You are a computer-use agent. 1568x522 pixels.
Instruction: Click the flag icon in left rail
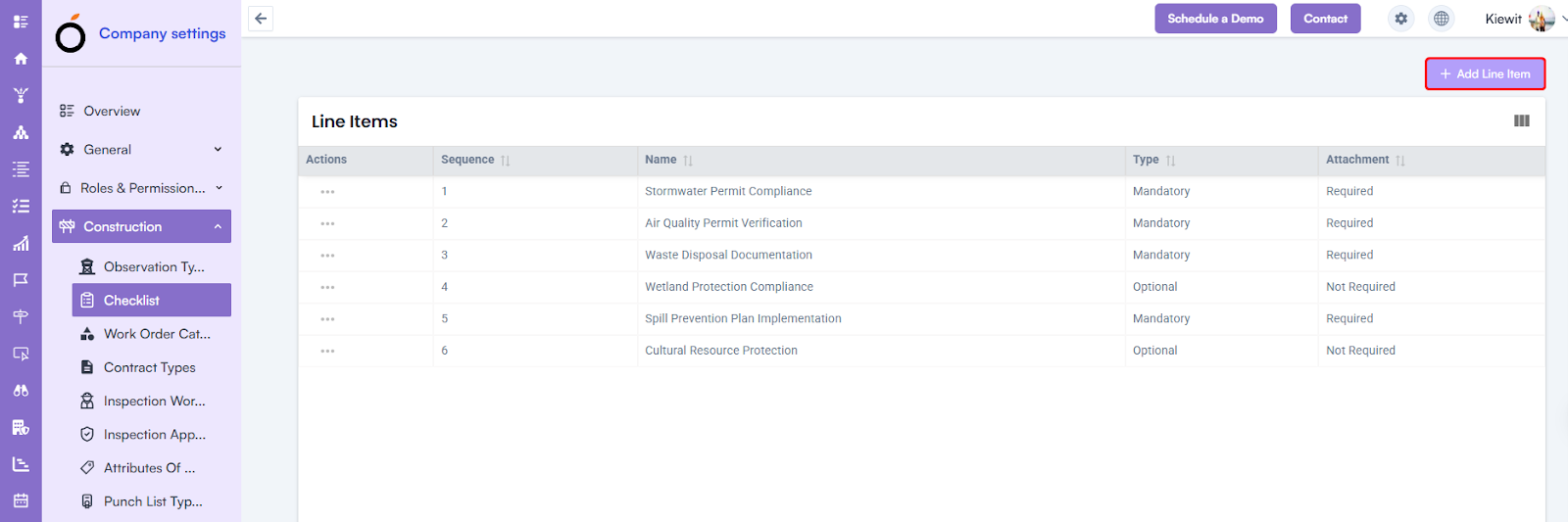coord(21,280)
